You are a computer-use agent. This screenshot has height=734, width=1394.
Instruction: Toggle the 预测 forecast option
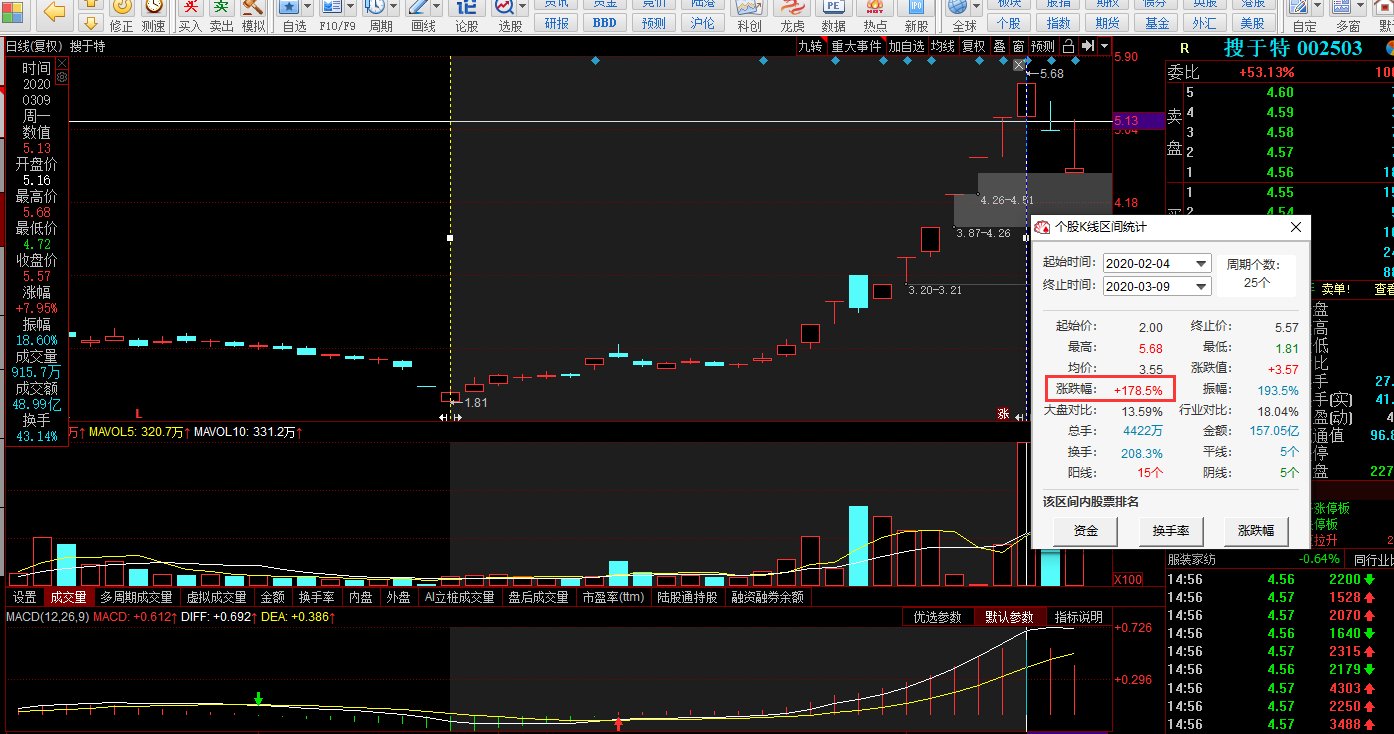click(1043, 46)
